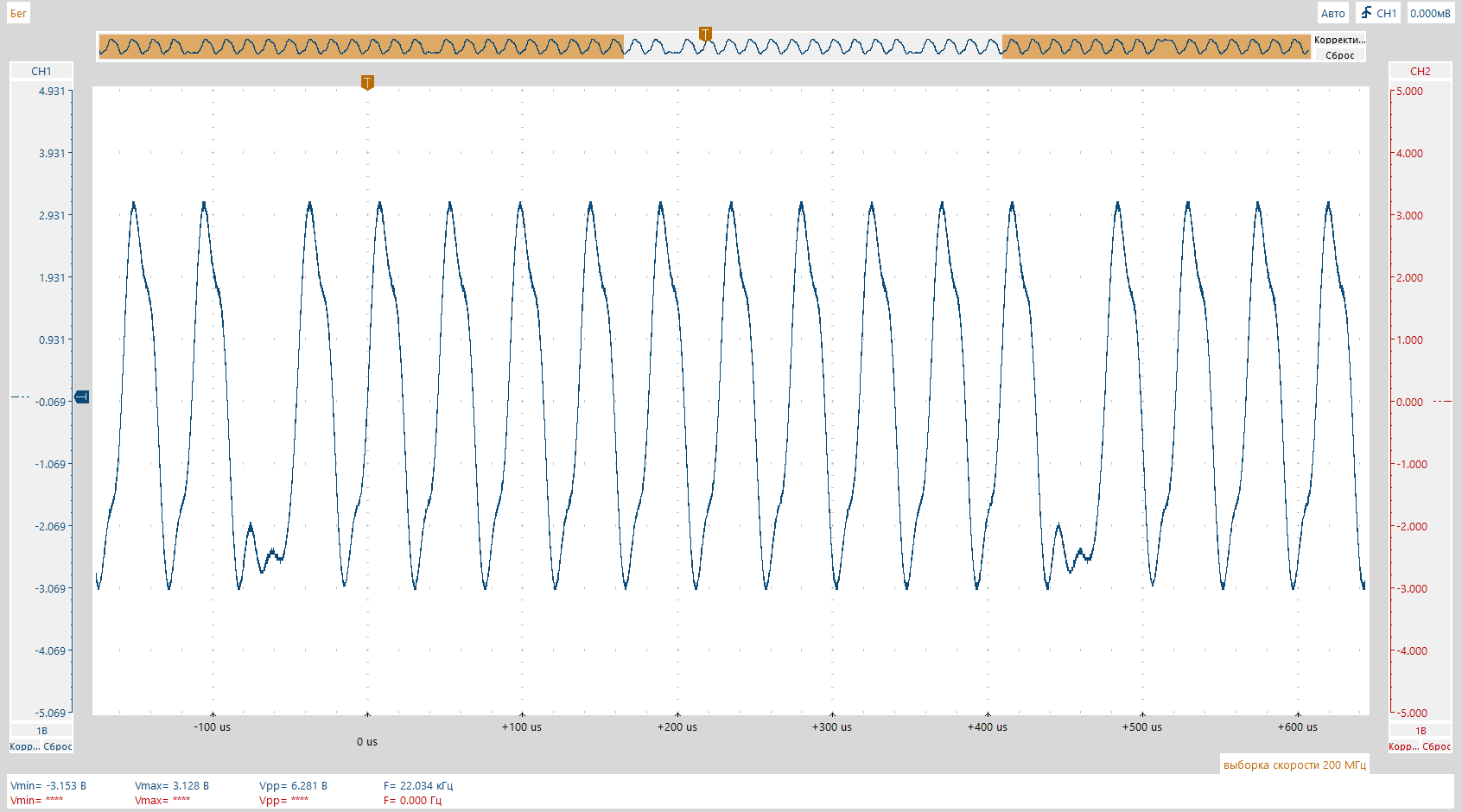The image size is (1462, 812).
Task: Click the -5.000 label on CH2 axis
Action: 1412,713
